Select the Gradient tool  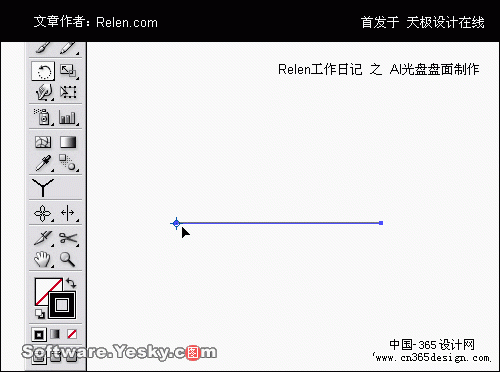(x=68, y=142)
